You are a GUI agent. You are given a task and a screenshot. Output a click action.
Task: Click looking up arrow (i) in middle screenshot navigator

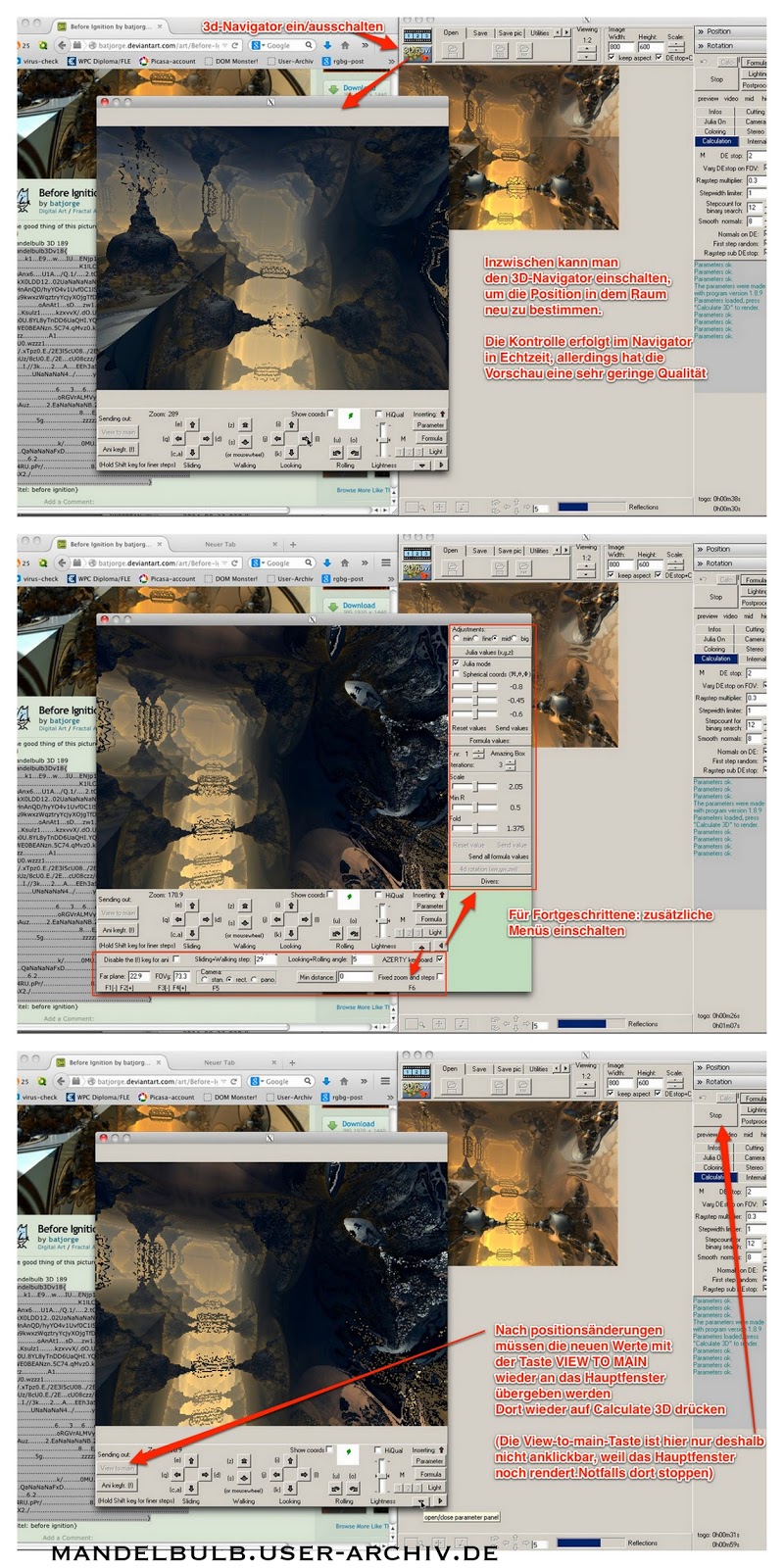[291, 906]
